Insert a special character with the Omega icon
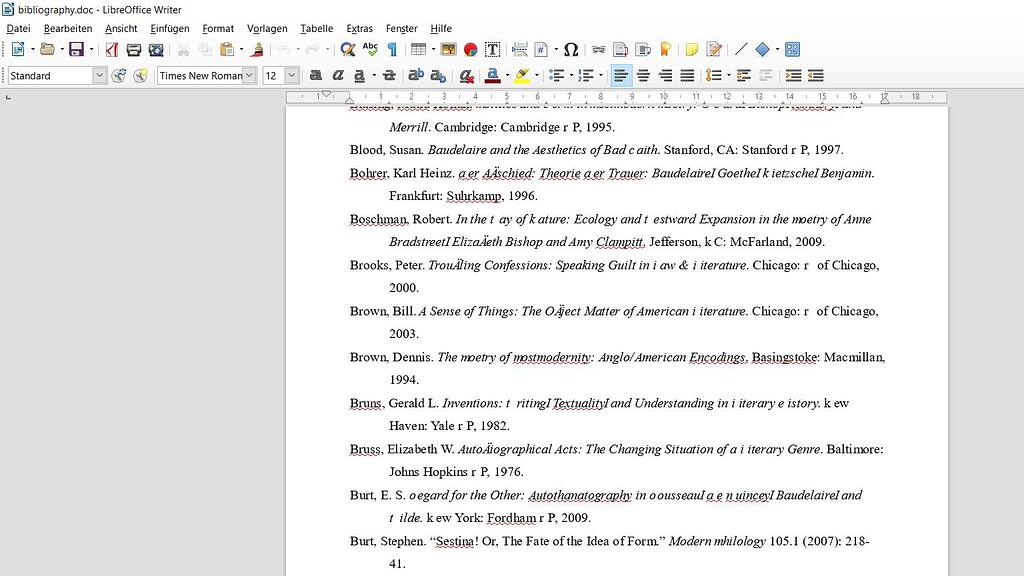Screen dimensions: 1024x576 (x=571, y=48)
